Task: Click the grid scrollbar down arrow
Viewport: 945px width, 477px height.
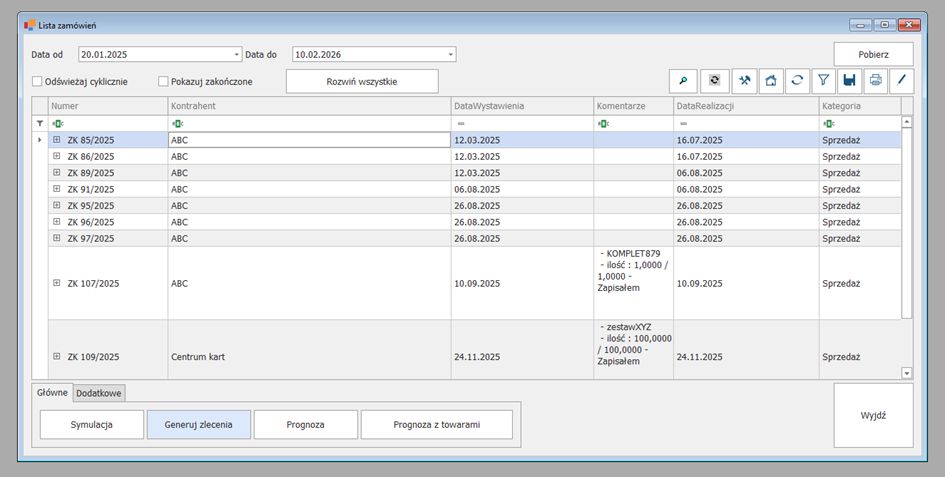Action: coord(907,373)
